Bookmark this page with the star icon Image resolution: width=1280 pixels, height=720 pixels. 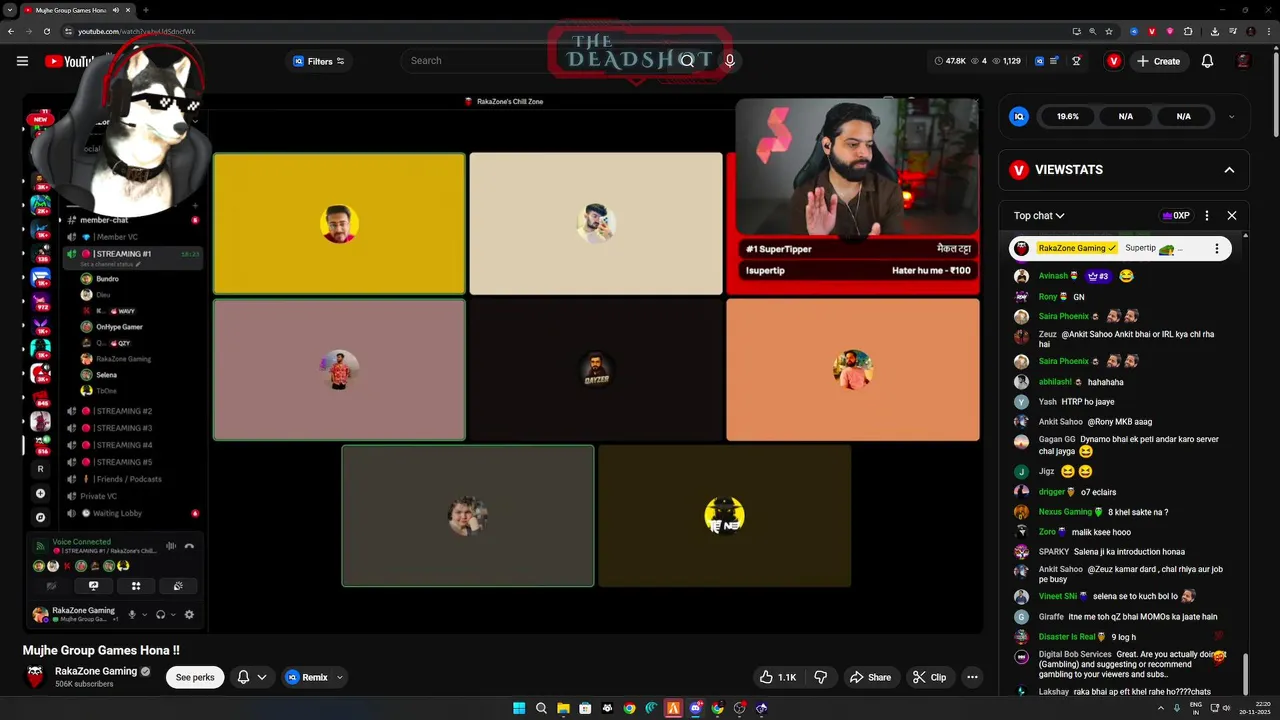click(x=1109, y=31)
